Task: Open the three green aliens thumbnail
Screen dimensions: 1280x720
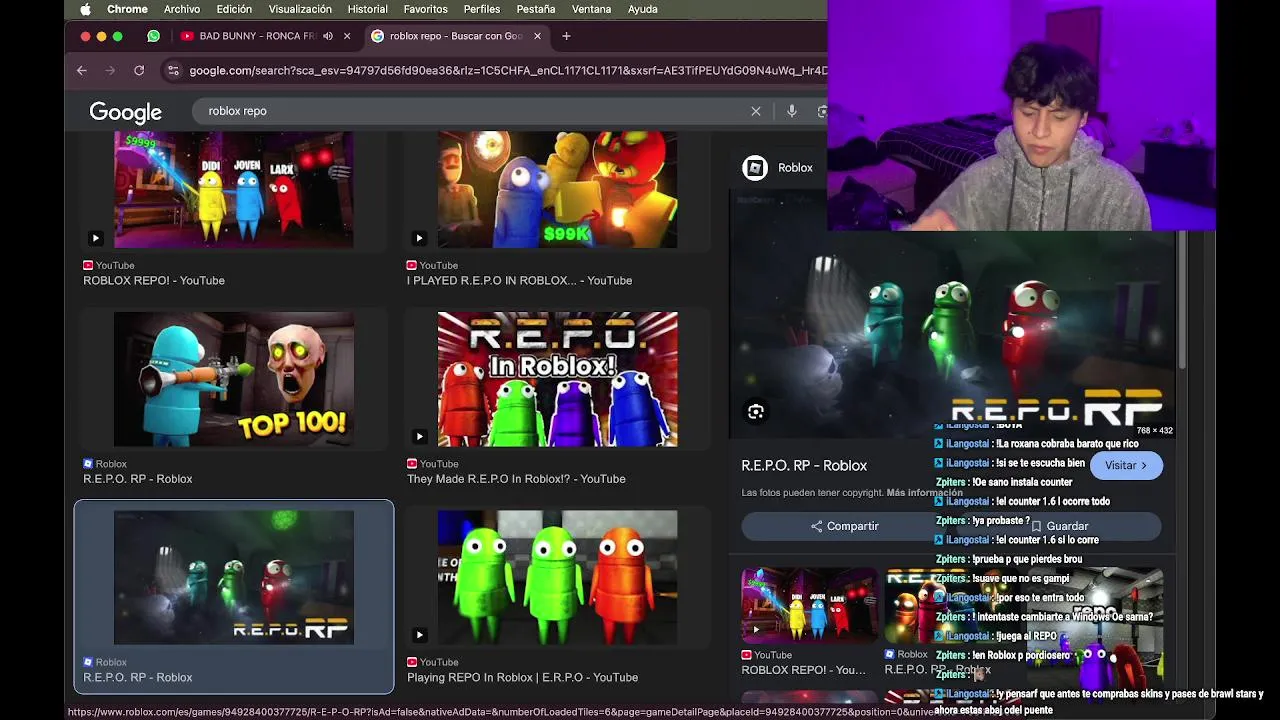Action: [557, 578]
